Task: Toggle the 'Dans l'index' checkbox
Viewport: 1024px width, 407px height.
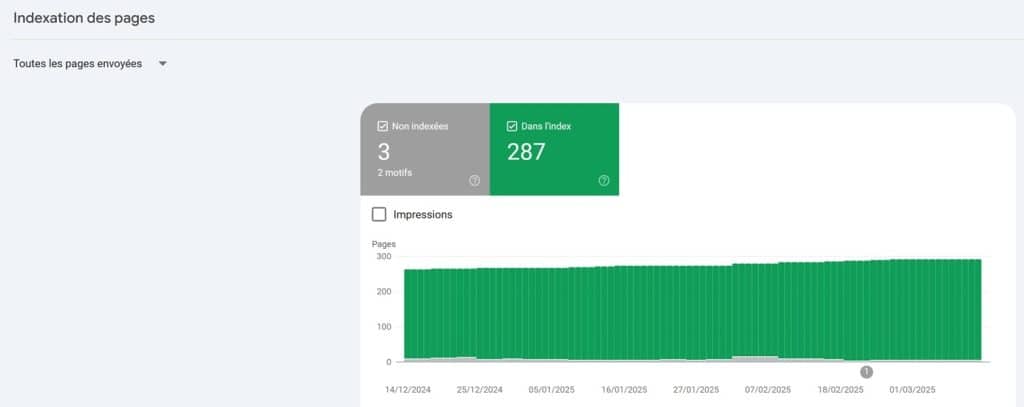Action: click(512, 126)
